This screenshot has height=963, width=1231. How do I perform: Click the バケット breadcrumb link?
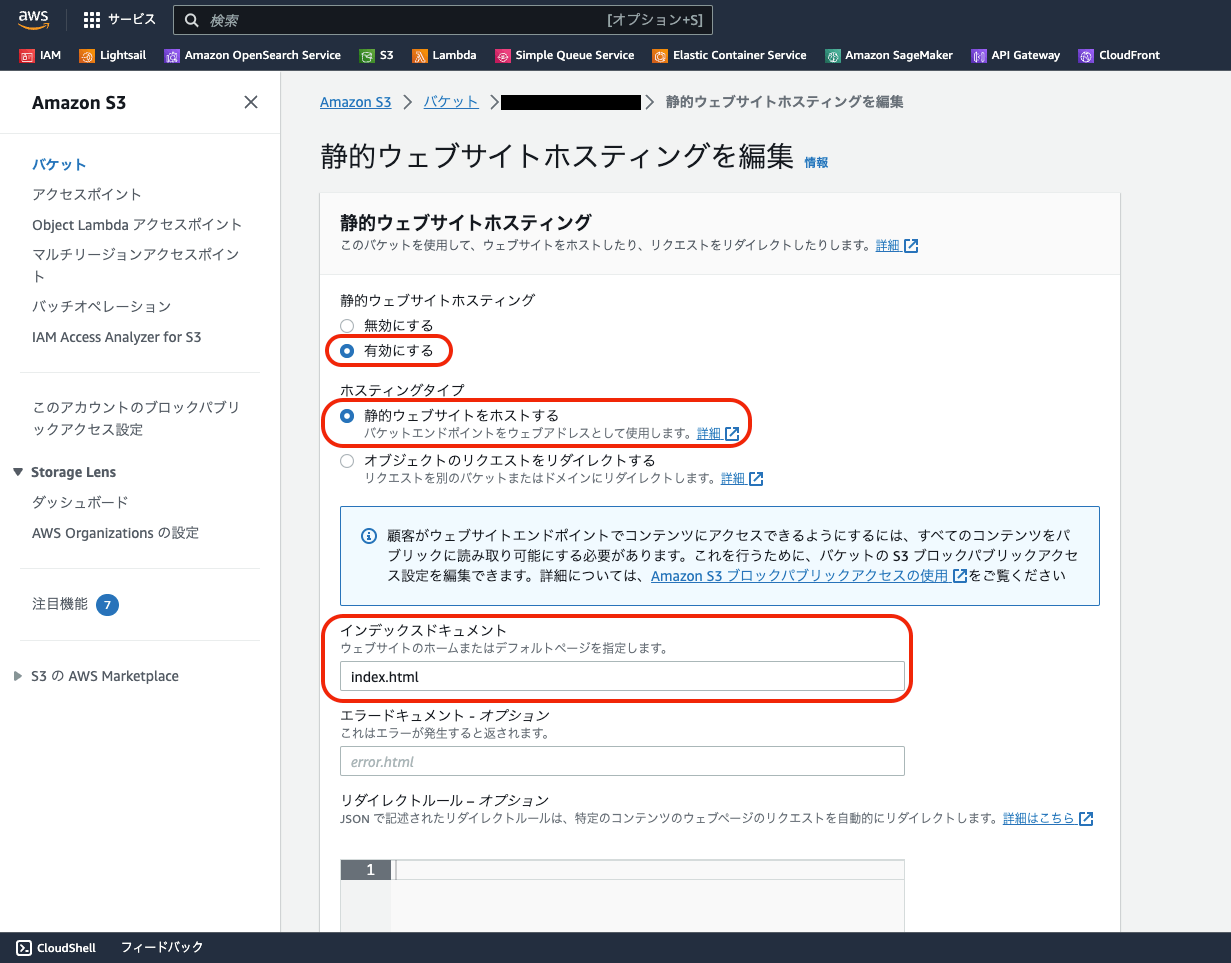[x=451, y=102]
